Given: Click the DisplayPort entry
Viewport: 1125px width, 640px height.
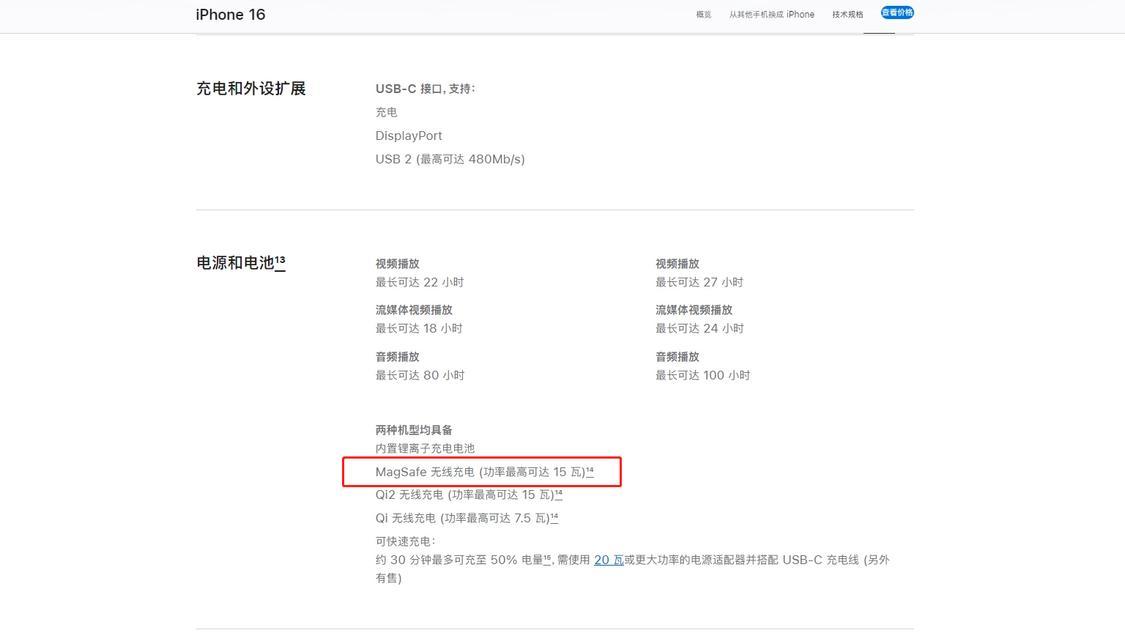Looking at the screenshot, I should coord(408,136).
